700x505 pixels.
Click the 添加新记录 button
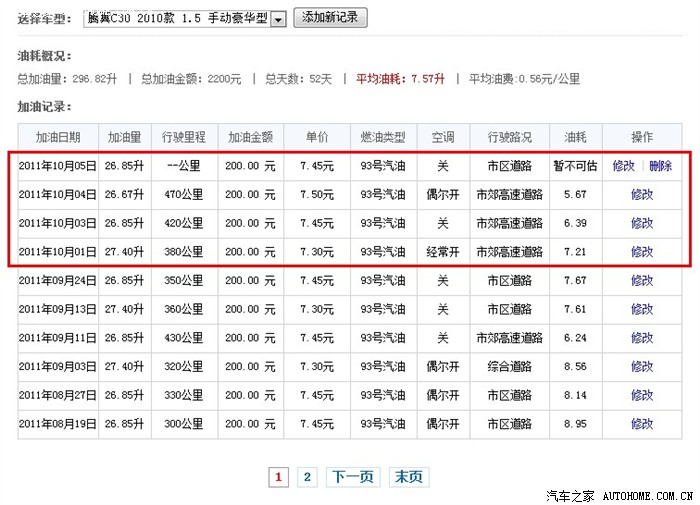tap(331, 18)
